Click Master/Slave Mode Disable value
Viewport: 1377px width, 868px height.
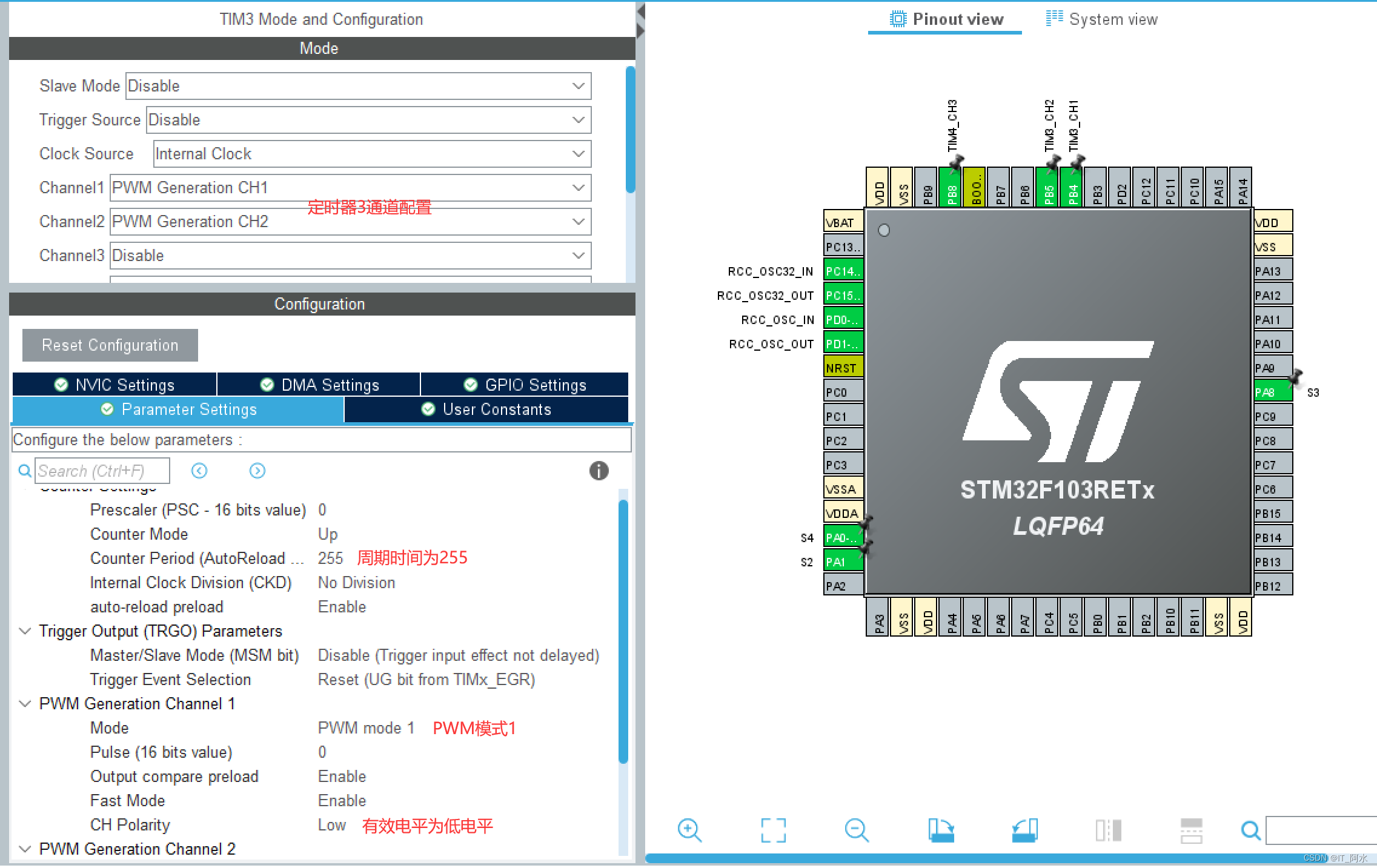tap(459, 655)
